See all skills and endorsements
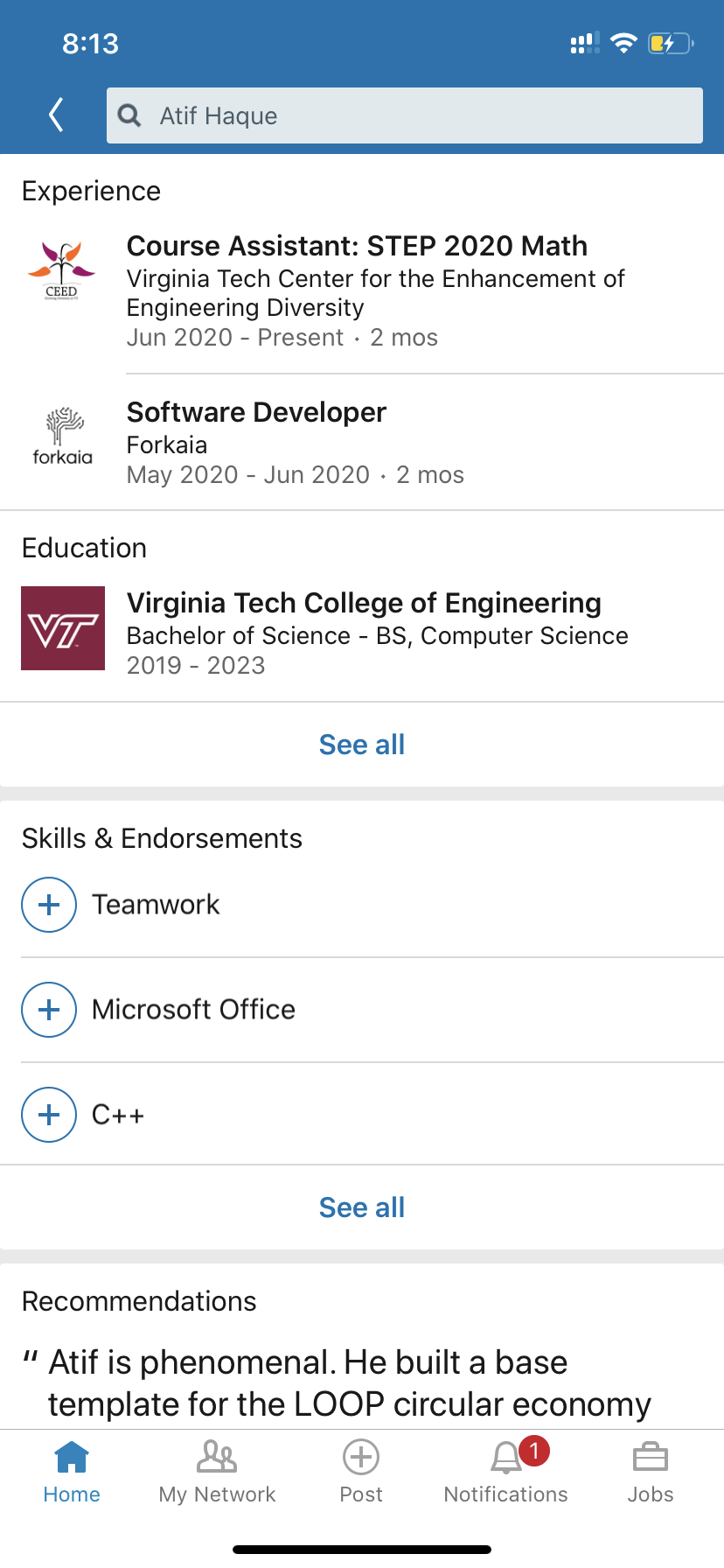This screenshot has width=724, height=1568. [x=362, y=1207]
